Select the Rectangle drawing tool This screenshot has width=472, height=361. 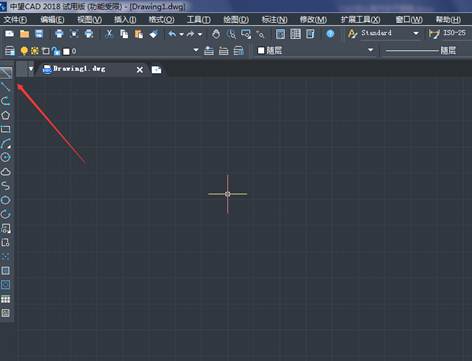(x=6, y=129)
